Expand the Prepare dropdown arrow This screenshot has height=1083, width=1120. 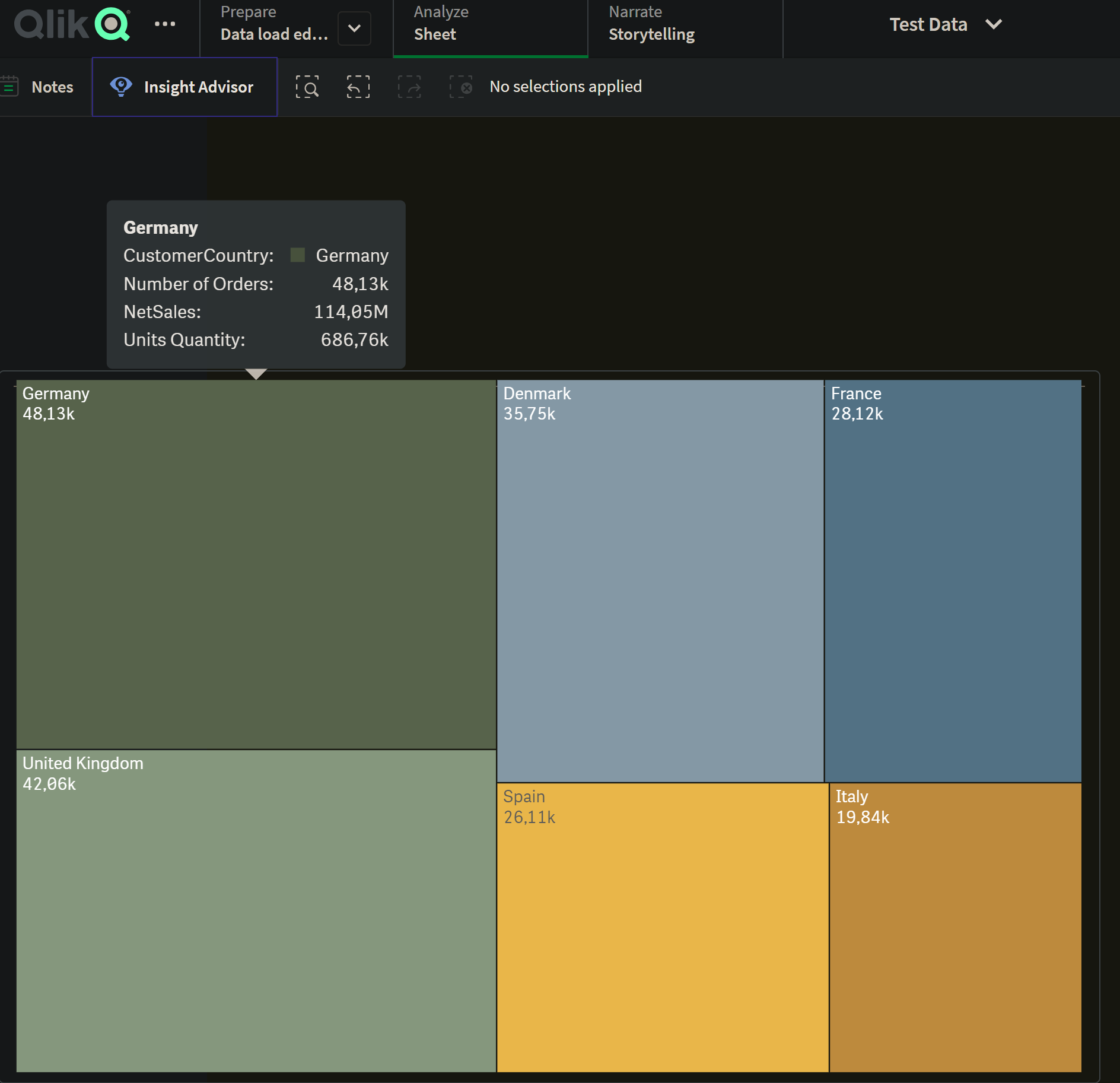[x=354, y=28]
